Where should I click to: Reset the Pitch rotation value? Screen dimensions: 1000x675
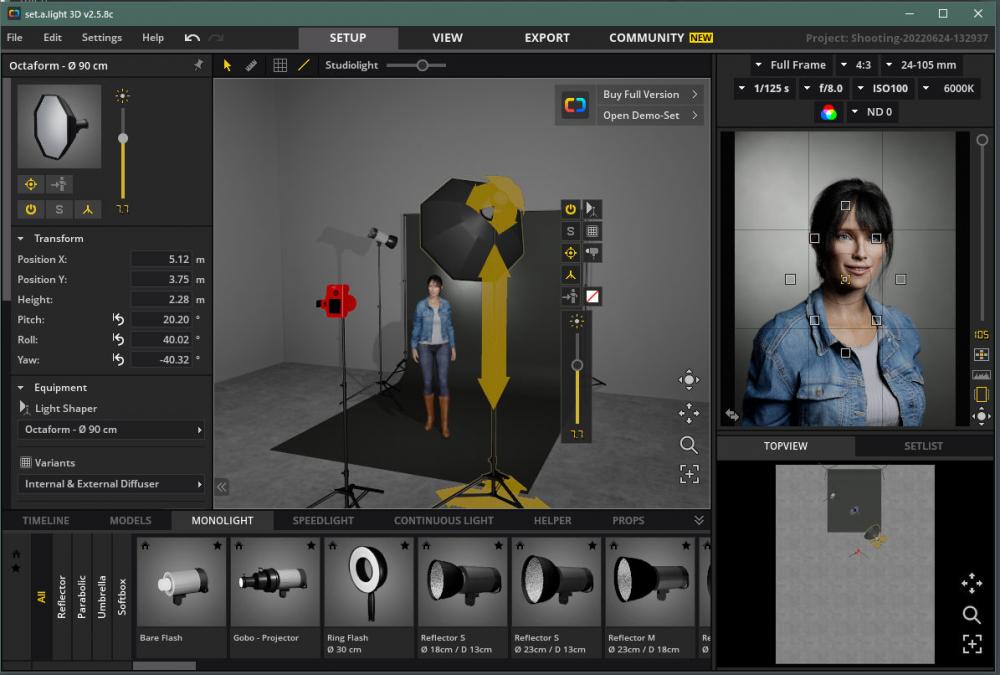[119, 319]
